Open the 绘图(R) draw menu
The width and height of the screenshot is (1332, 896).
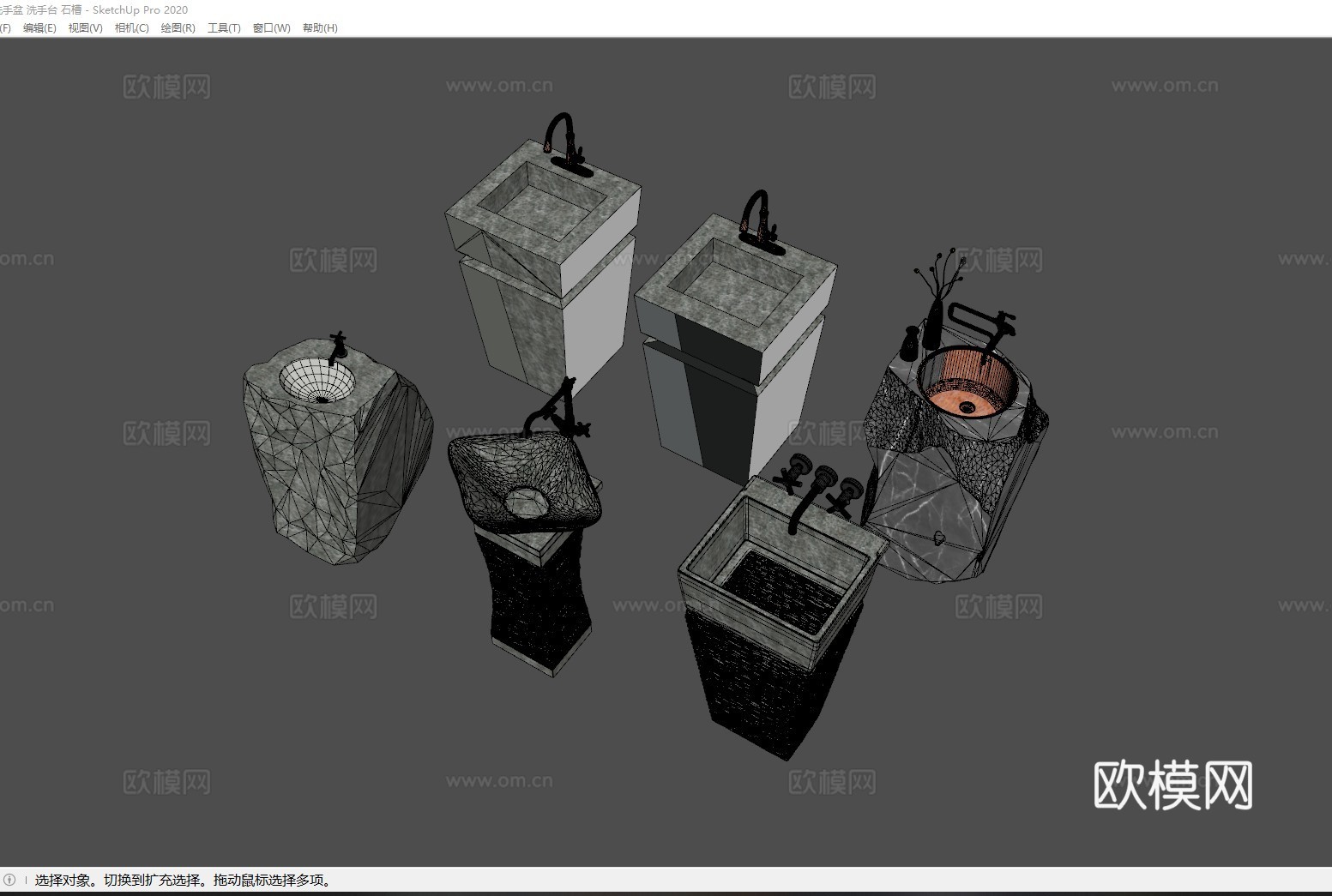[178, 27]
